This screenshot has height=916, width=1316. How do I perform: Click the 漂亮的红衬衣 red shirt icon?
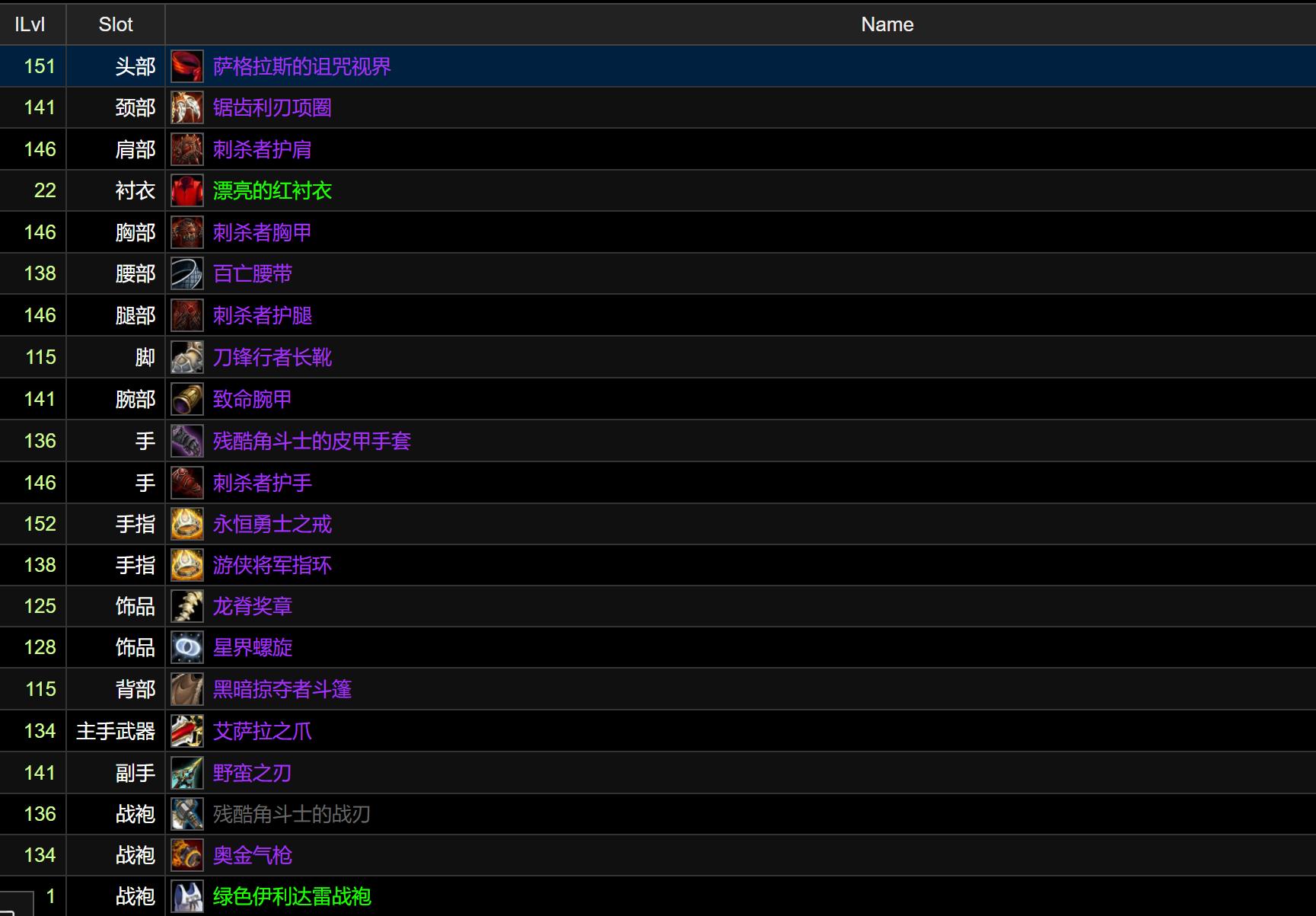pos(186,190)
